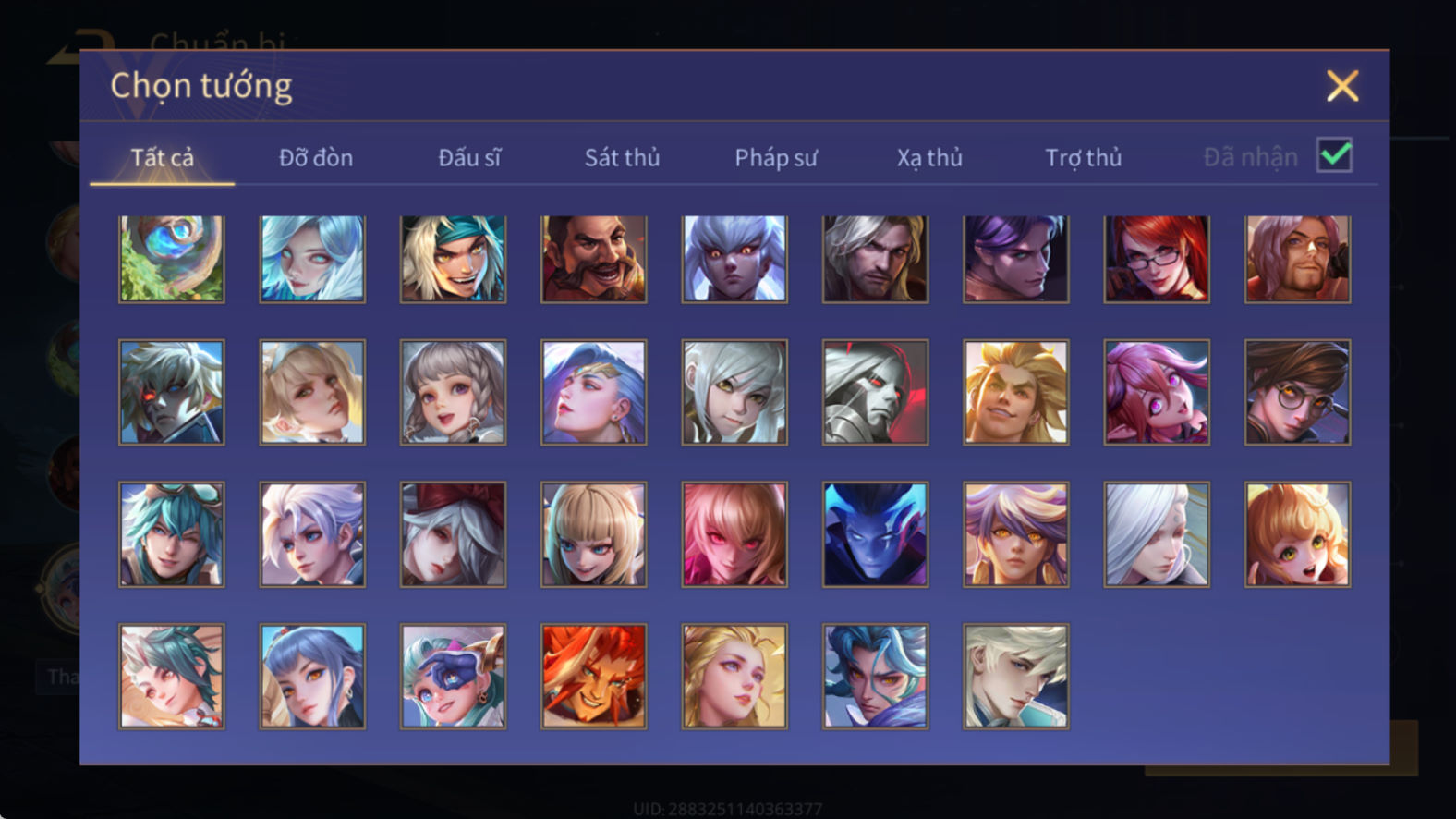The image size is (1456, 819).
Task: Close the Chọn tướng dialog
Action: click(x=1342, y=86)
